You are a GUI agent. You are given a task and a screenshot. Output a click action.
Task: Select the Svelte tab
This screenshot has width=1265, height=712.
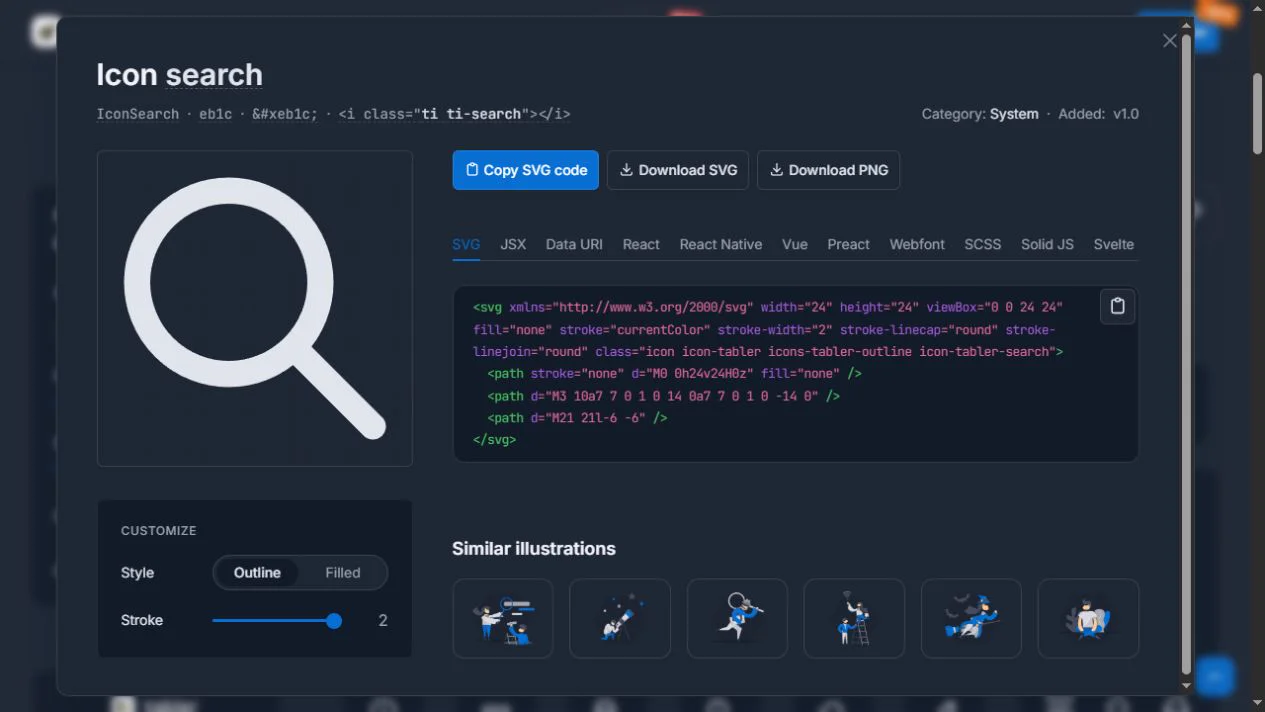click(x=1114, y=244)
